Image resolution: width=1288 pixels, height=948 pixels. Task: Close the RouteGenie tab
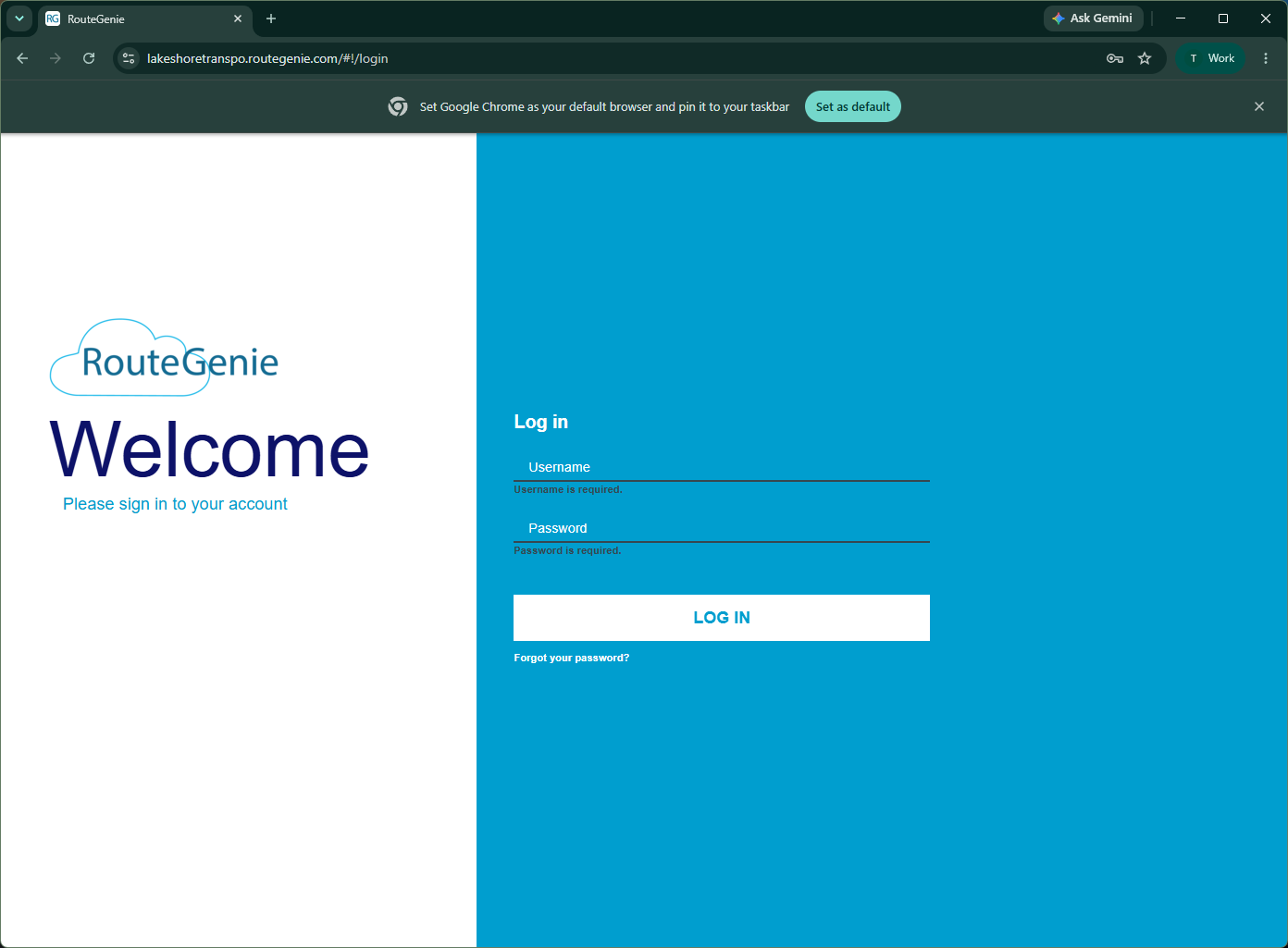click(238, 18)
